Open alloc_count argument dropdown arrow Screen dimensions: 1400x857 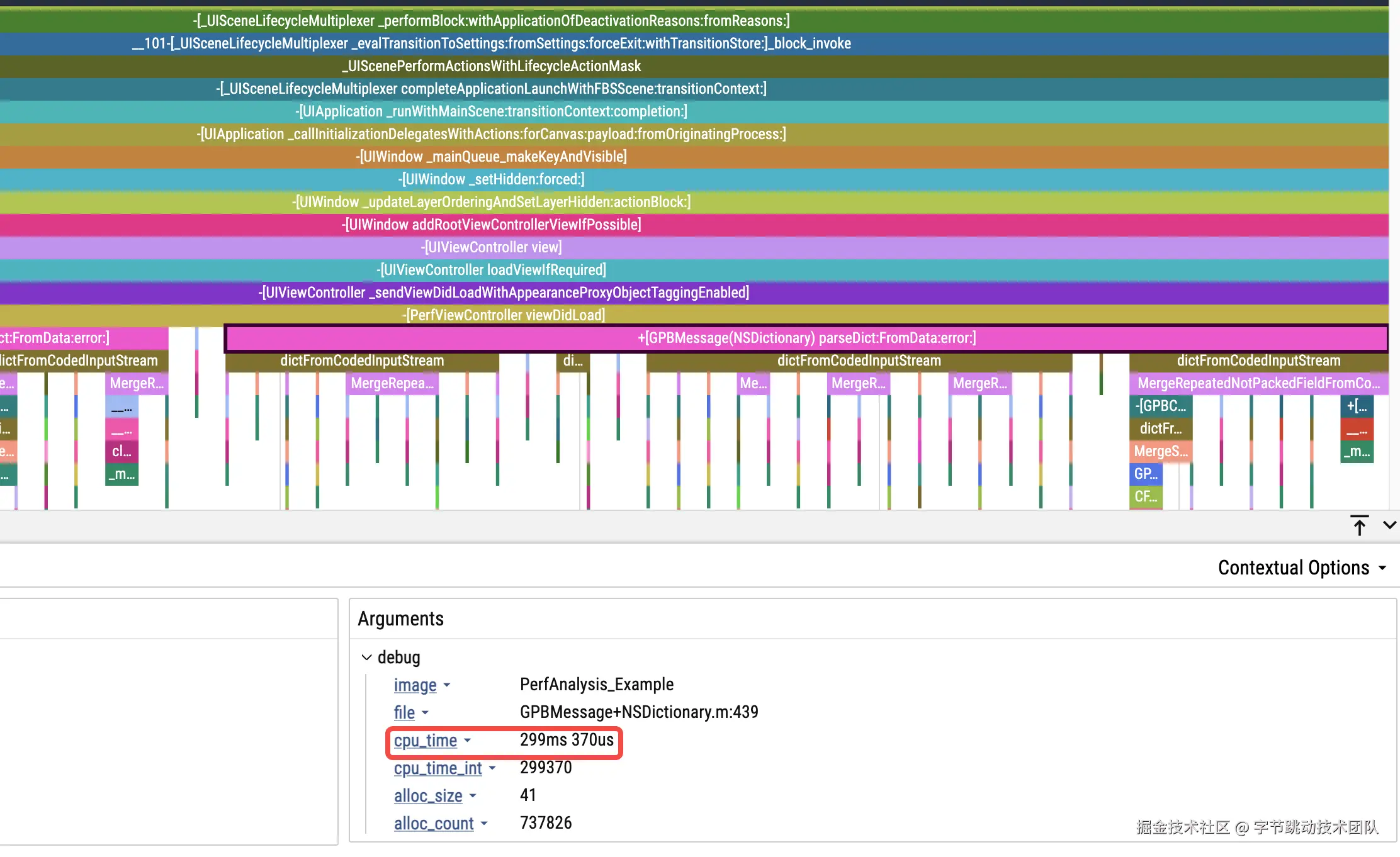(x=484, y=824)
